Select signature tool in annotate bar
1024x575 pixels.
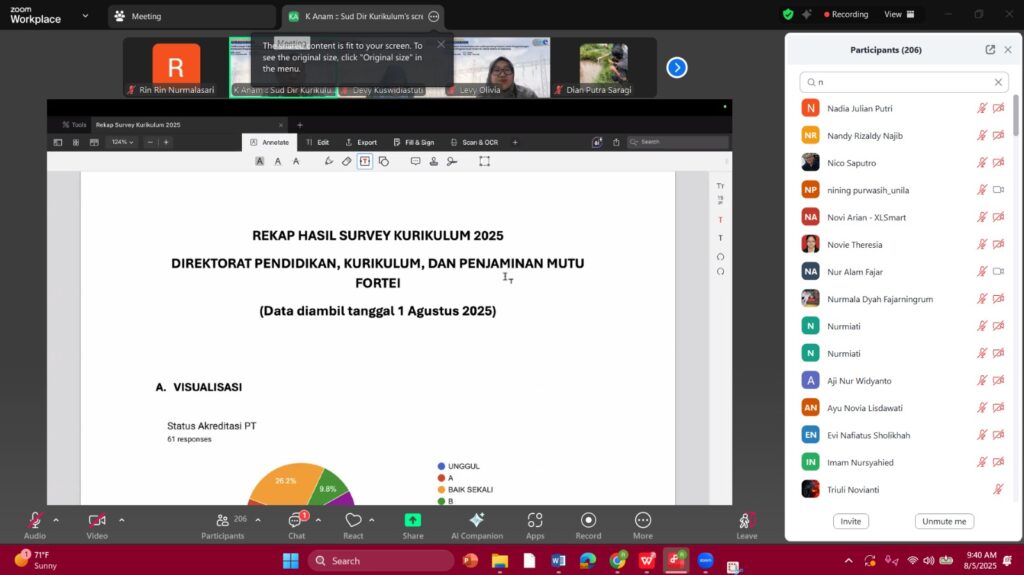(x=452, y=161)
